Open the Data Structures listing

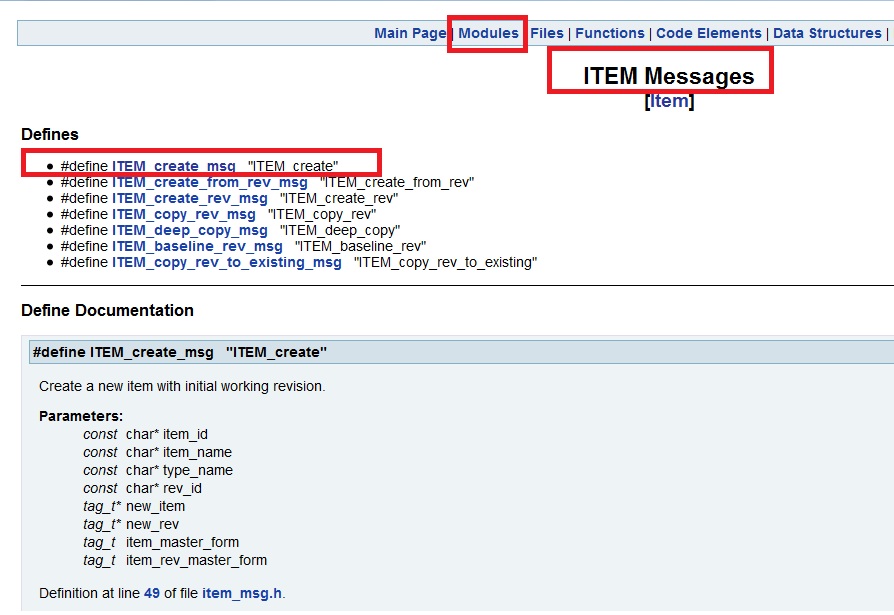(x=827, y=33)
